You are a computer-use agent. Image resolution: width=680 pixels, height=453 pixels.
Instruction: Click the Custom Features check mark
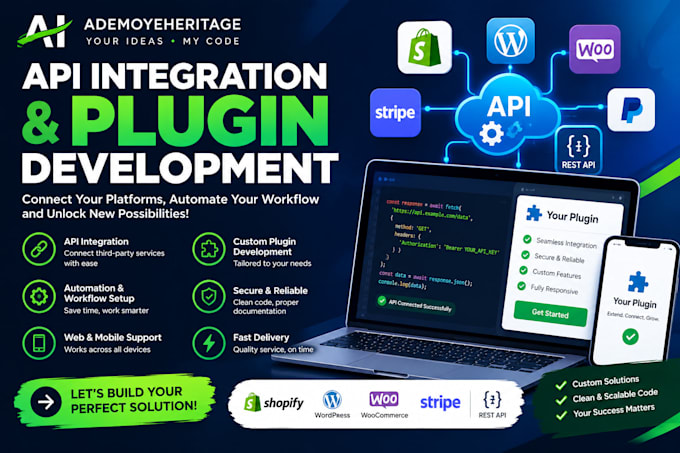tap(523, 270)
